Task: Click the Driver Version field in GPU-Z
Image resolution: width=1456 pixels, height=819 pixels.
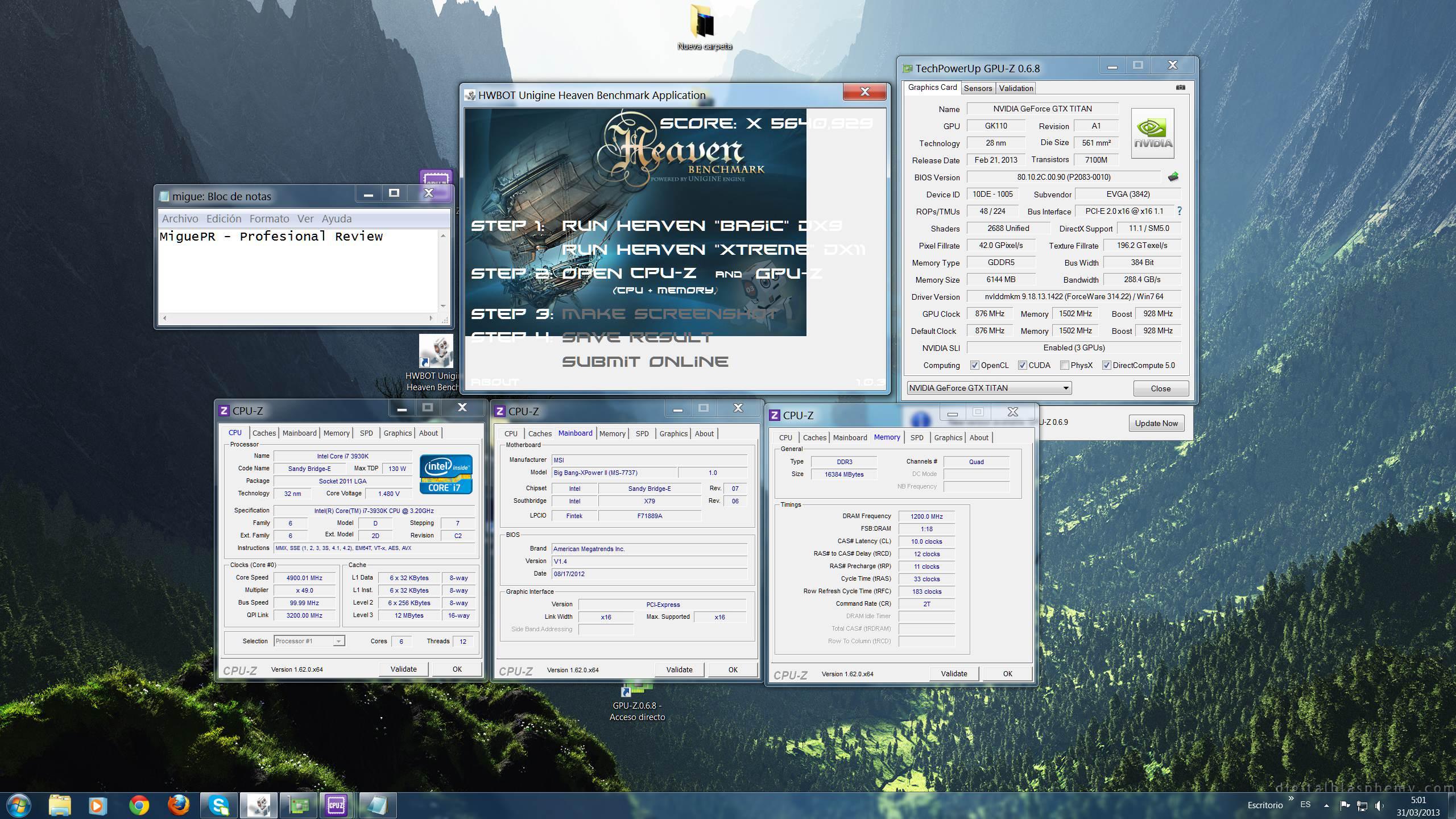Action: [1074, 297]
